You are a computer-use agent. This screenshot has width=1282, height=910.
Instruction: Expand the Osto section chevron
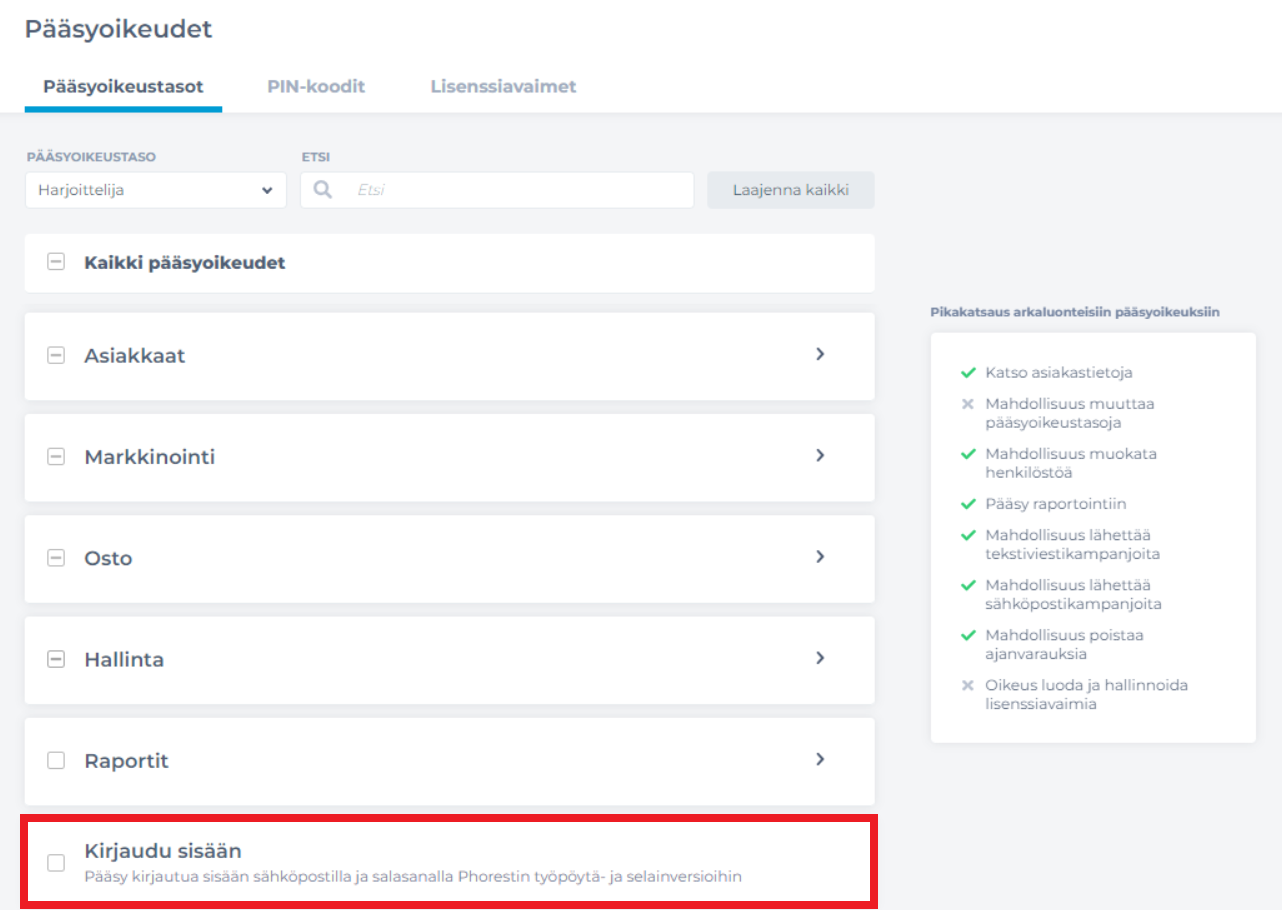pos(820,557)
